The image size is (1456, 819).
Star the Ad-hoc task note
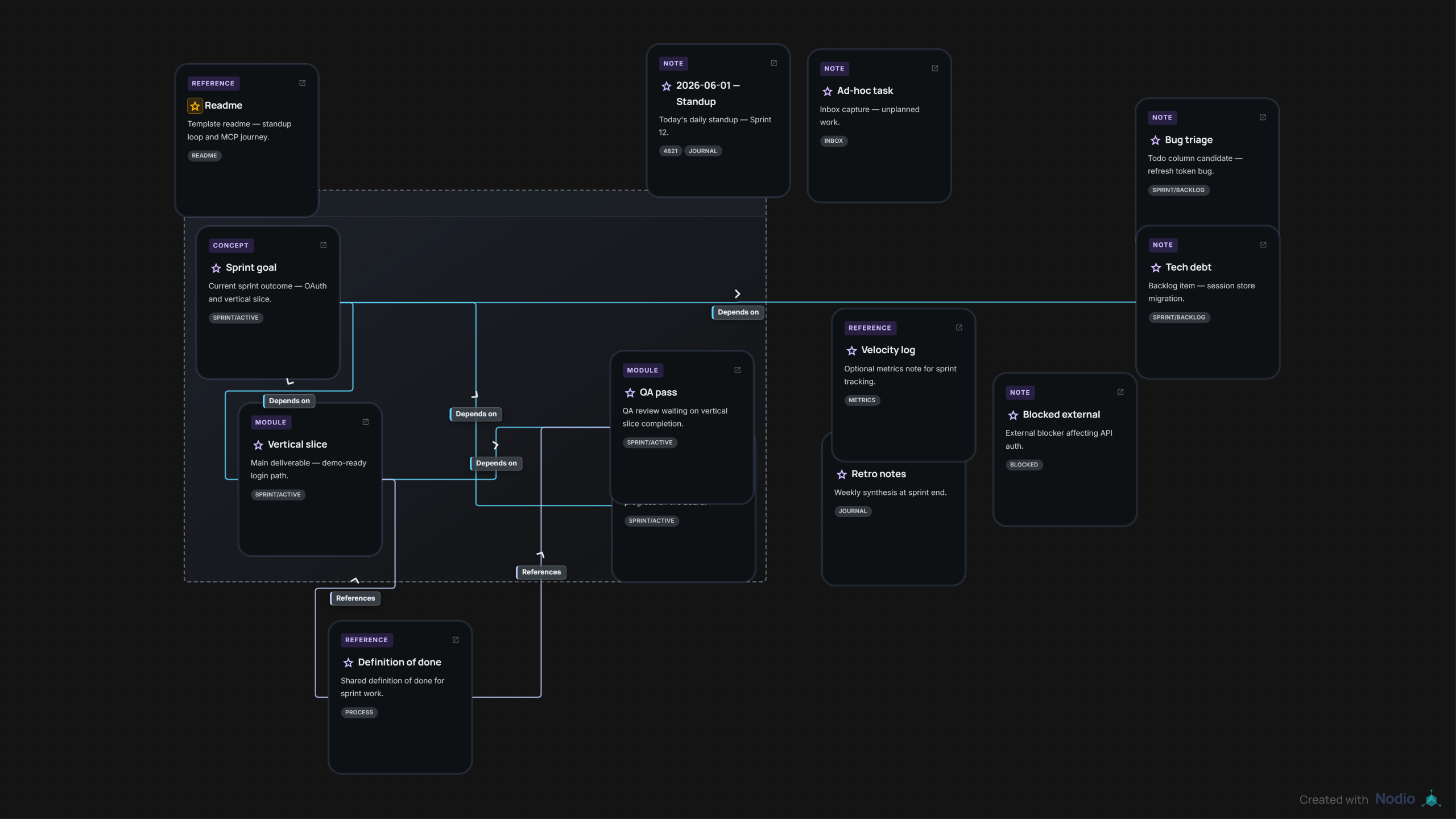coord(828,91)
